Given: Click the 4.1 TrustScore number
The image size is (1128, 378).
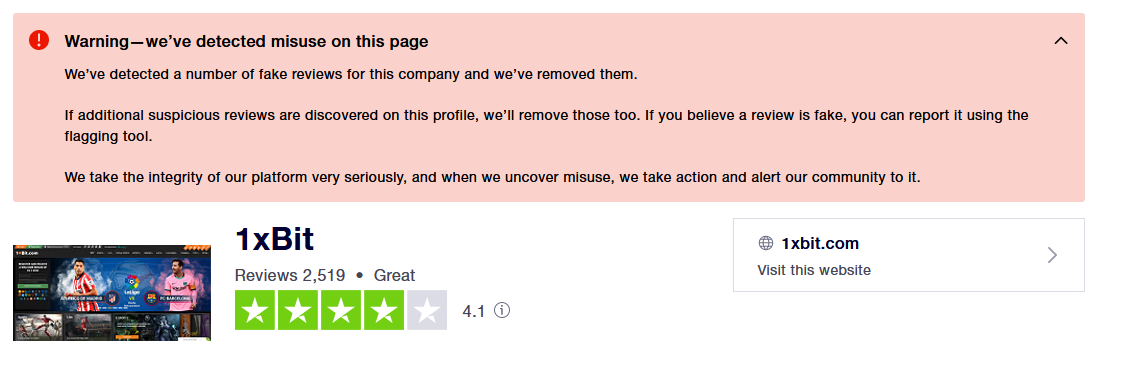Looking at the screenshot, I should [473, 311].
